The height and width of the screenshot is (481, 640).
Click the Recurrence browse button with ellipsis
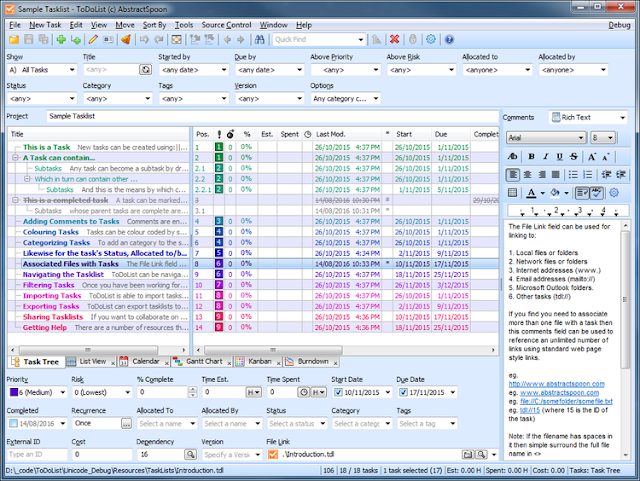(x=126, y=424)
